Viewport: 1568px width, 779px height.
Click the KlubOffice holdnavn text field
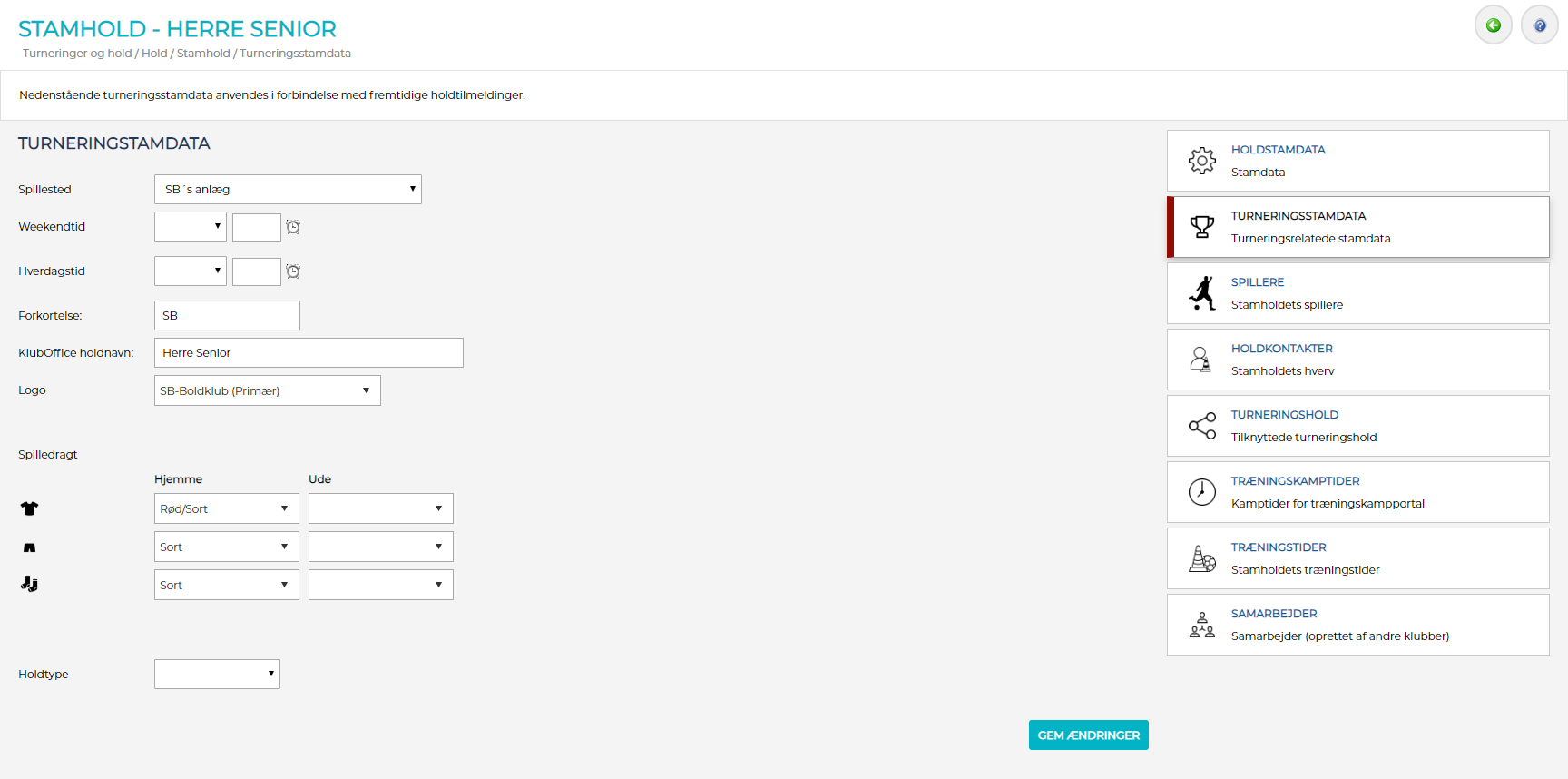pyautogui.click(x=309, y=353)
